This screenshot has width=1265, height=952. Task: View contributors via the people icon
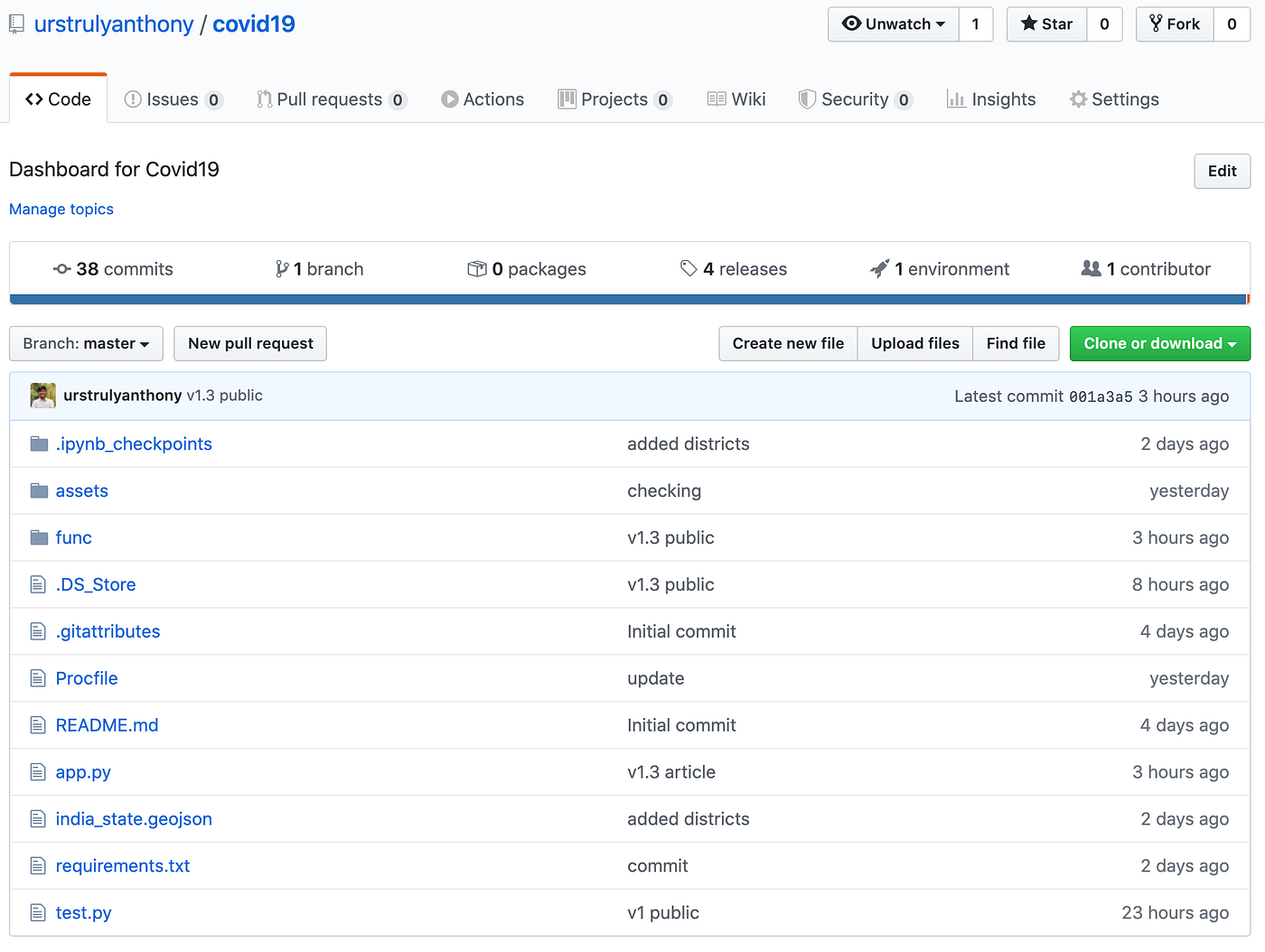point(1091,268)
